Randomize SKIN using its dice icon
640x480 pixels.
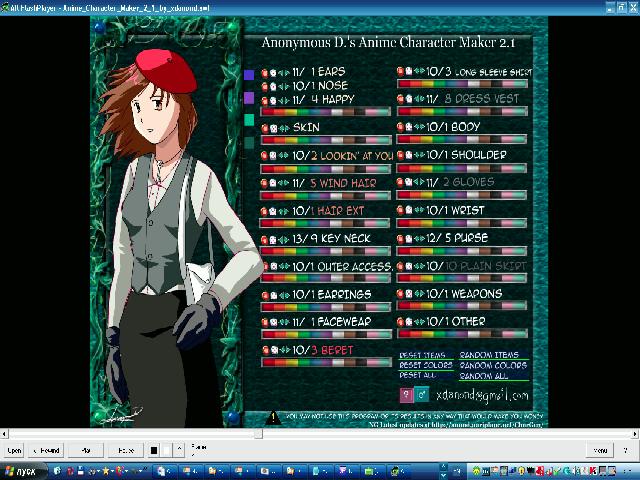point(273,128)
